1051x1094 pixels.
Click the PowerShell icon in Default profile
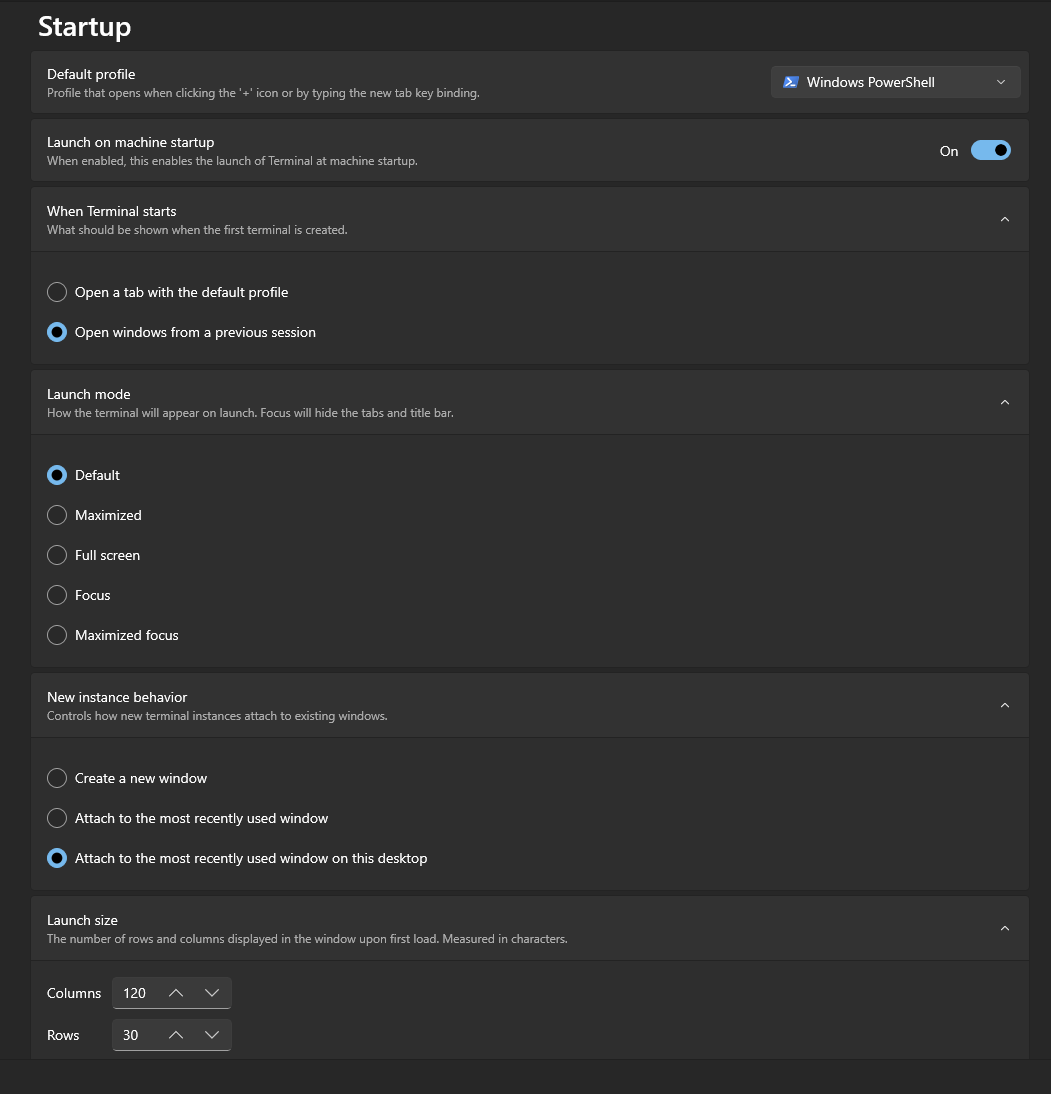790,82
